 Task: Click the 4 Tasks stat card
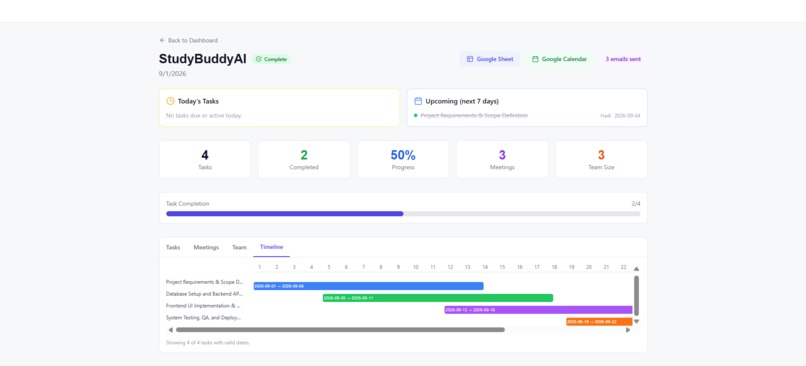205,160
